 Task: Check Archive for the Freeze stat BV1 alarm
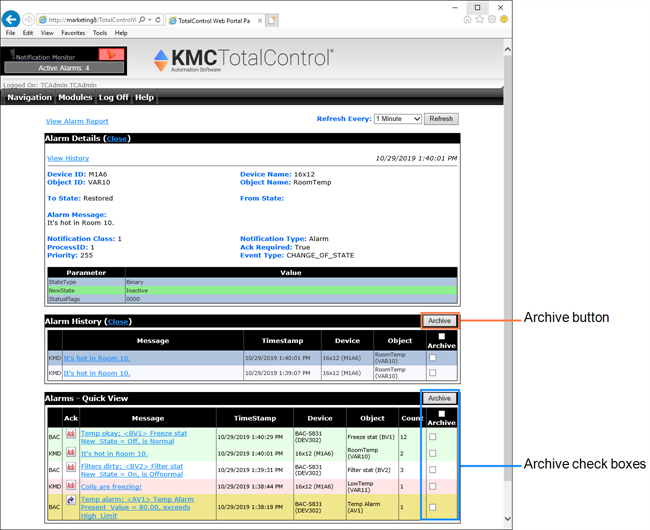point(433,436)
